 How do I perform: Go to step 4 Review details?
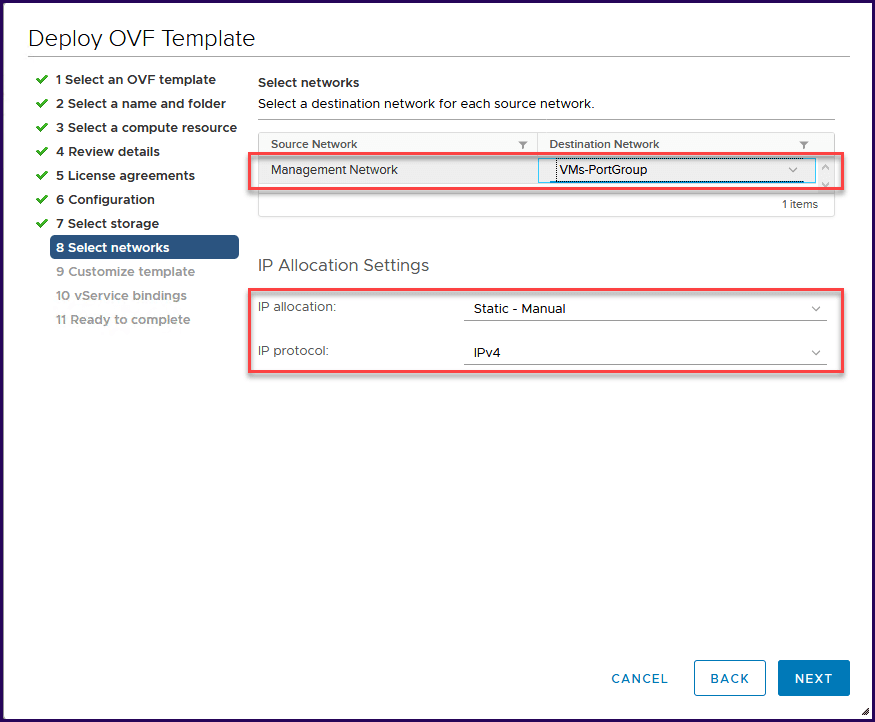coord(108,152)
